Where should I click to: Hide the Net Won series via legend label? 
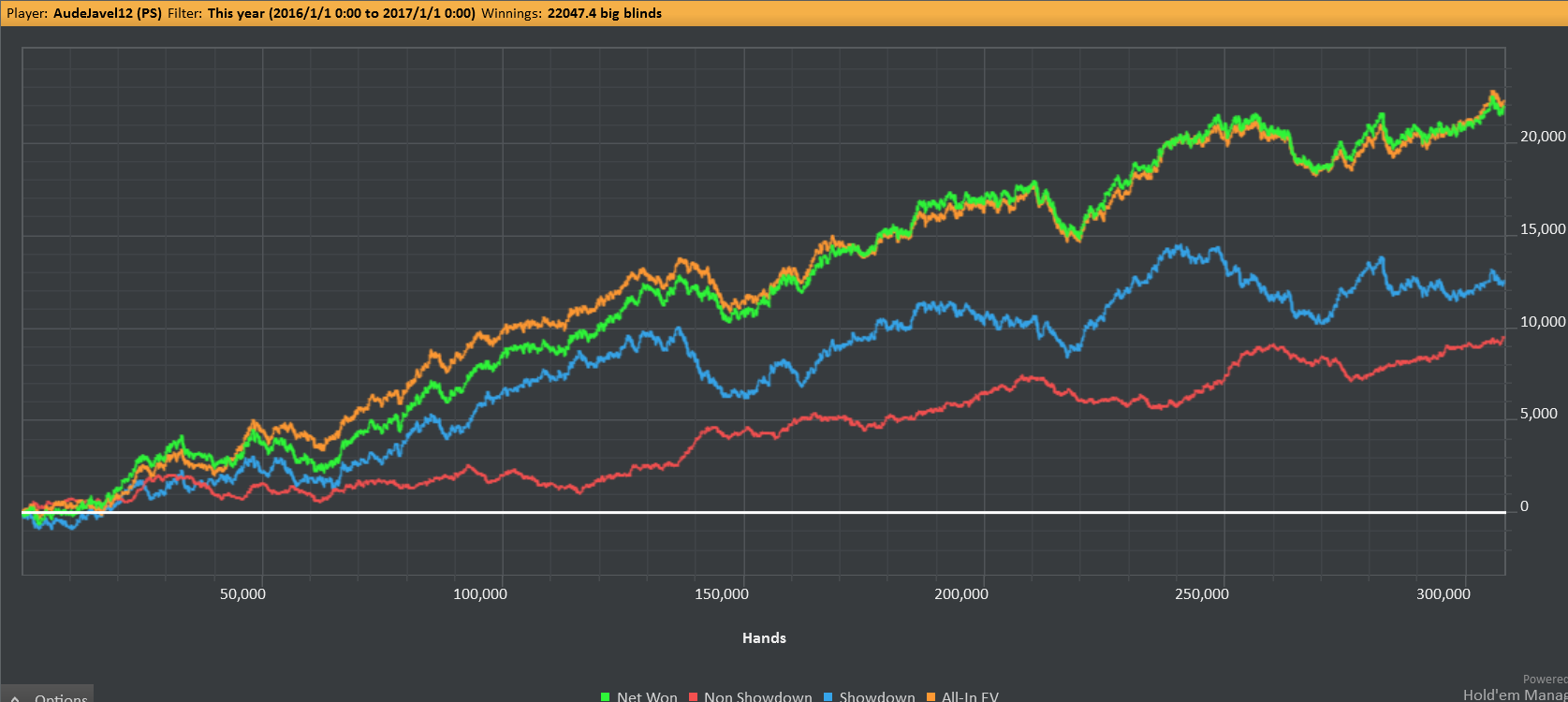point(647,697)
